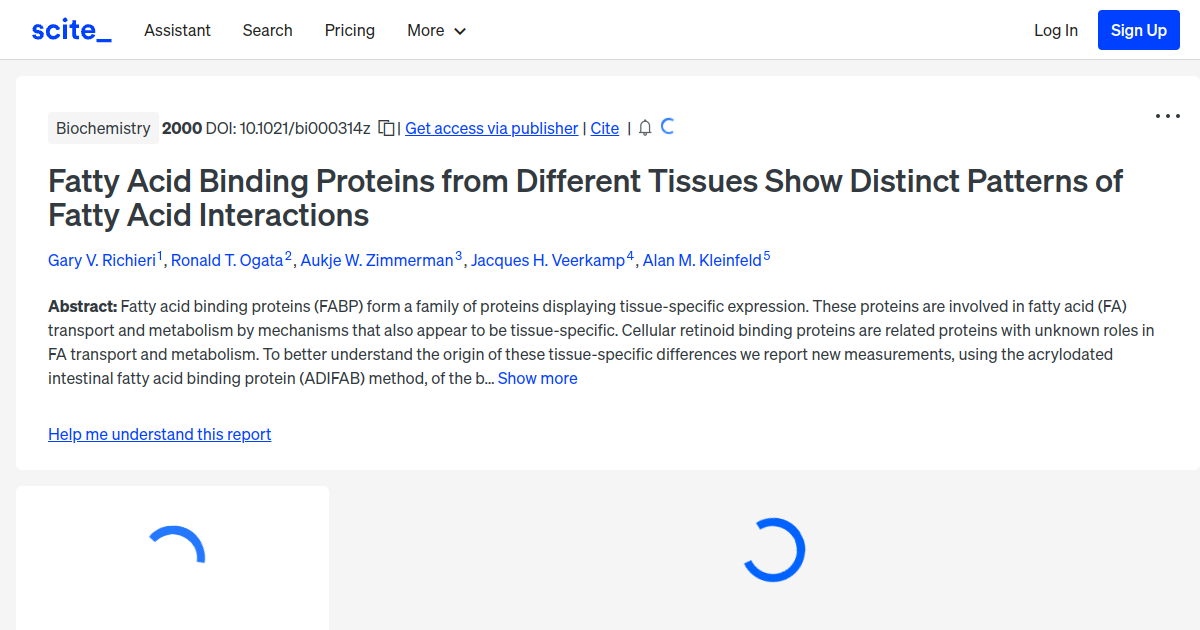This screenshot has width=1200, height=630.
Task: Expand the abstract with Show more
Action: tap(537, 378)
